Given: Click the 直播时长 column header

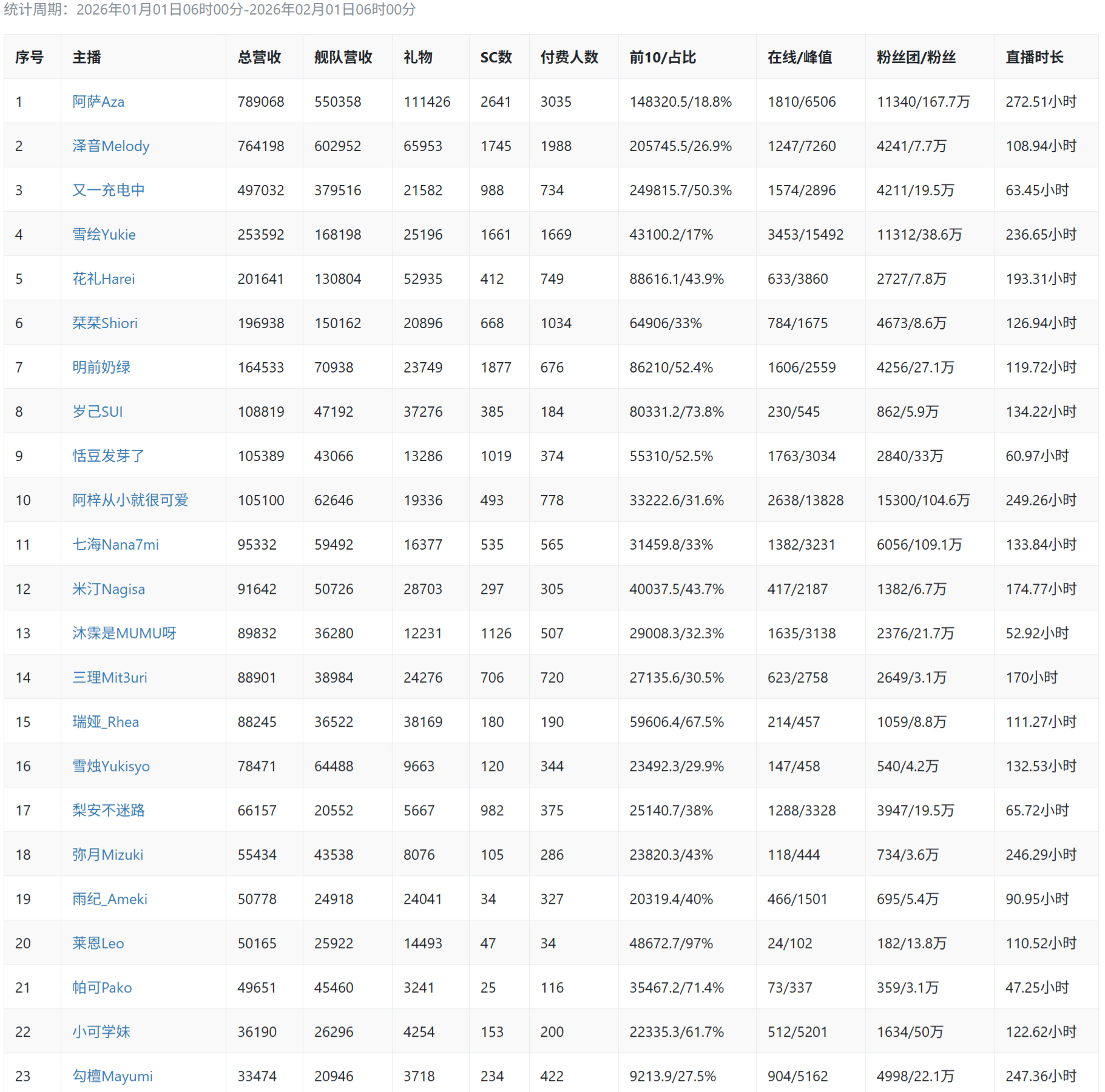Looking at the screenshot, I should (1034, 58).
